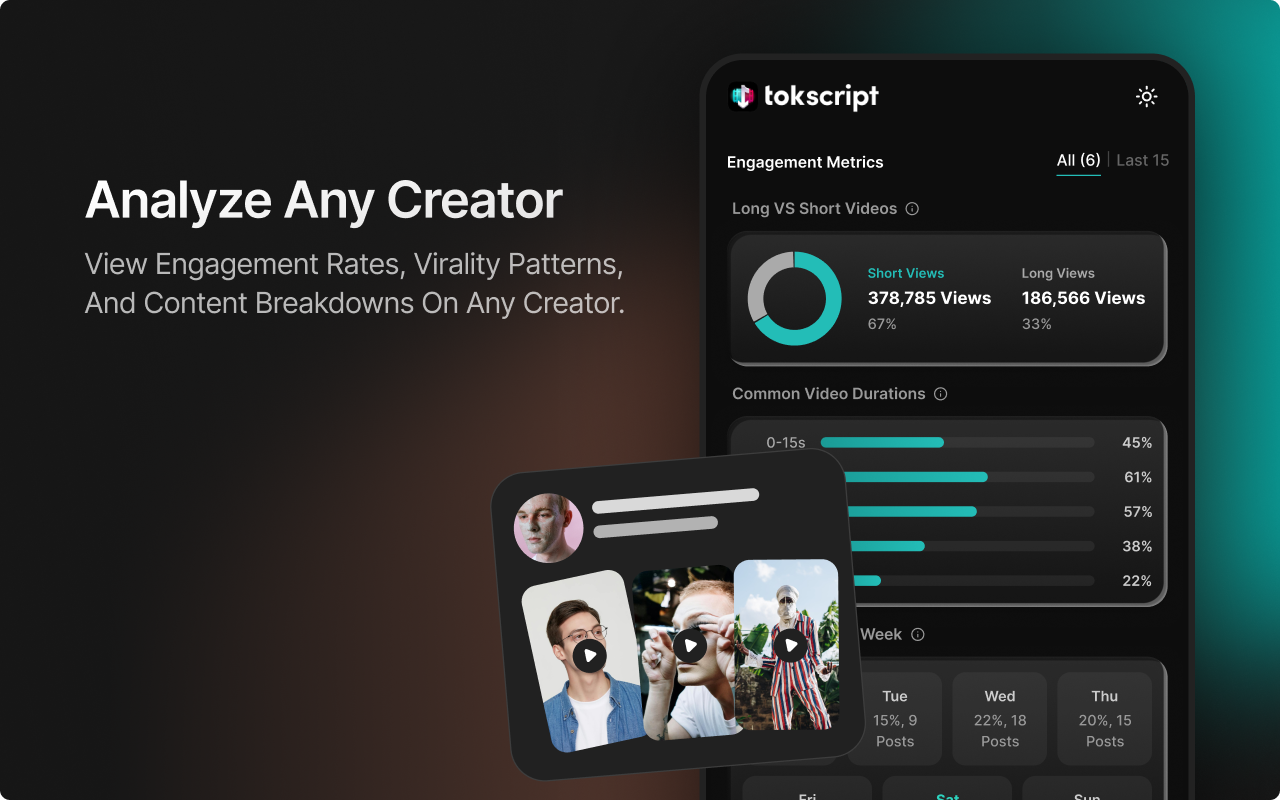Click the 61% duration progress bar
The image size is (1280, 800).
[x=969, y=477]
